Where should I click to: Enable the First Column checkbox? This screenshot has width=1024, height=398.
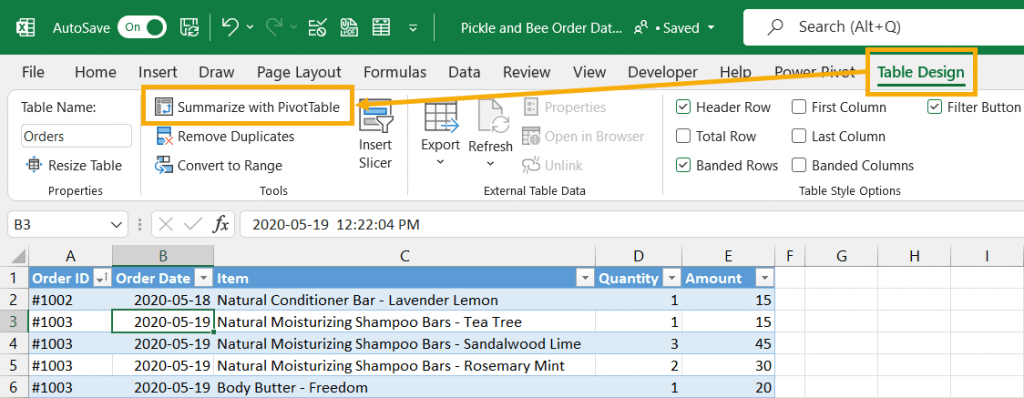point(799,107)
